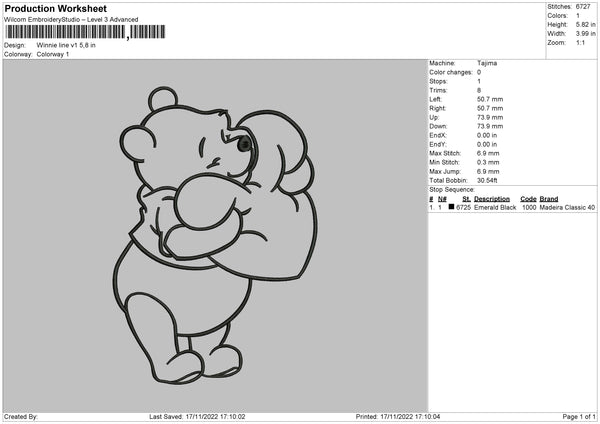Image resolution: width=600 pixels, height=424 pixels.
Task: Click the EndX value 0.00 in
Action: coord(487,135)
